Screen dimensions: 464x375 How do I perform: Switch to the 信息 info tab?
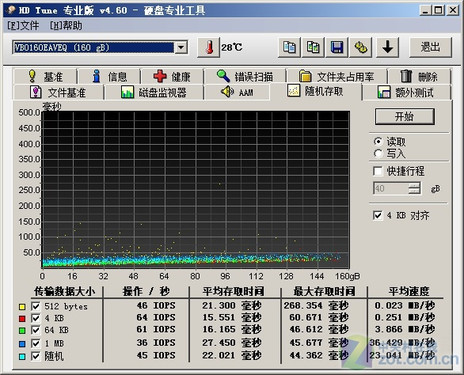109,77
